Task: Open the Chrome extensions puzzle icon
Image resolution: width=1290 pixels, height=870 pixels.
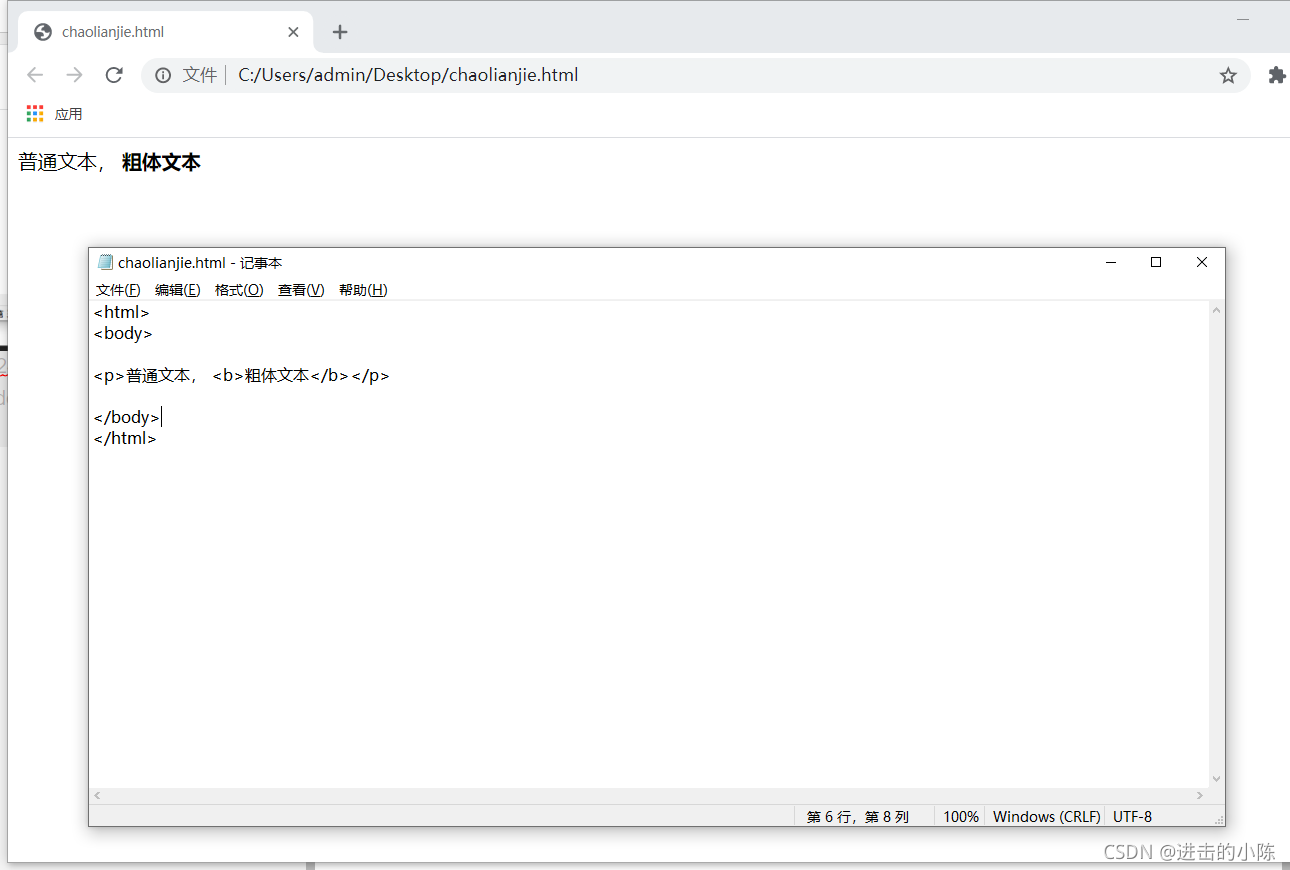Action: tap(1277, 75)
